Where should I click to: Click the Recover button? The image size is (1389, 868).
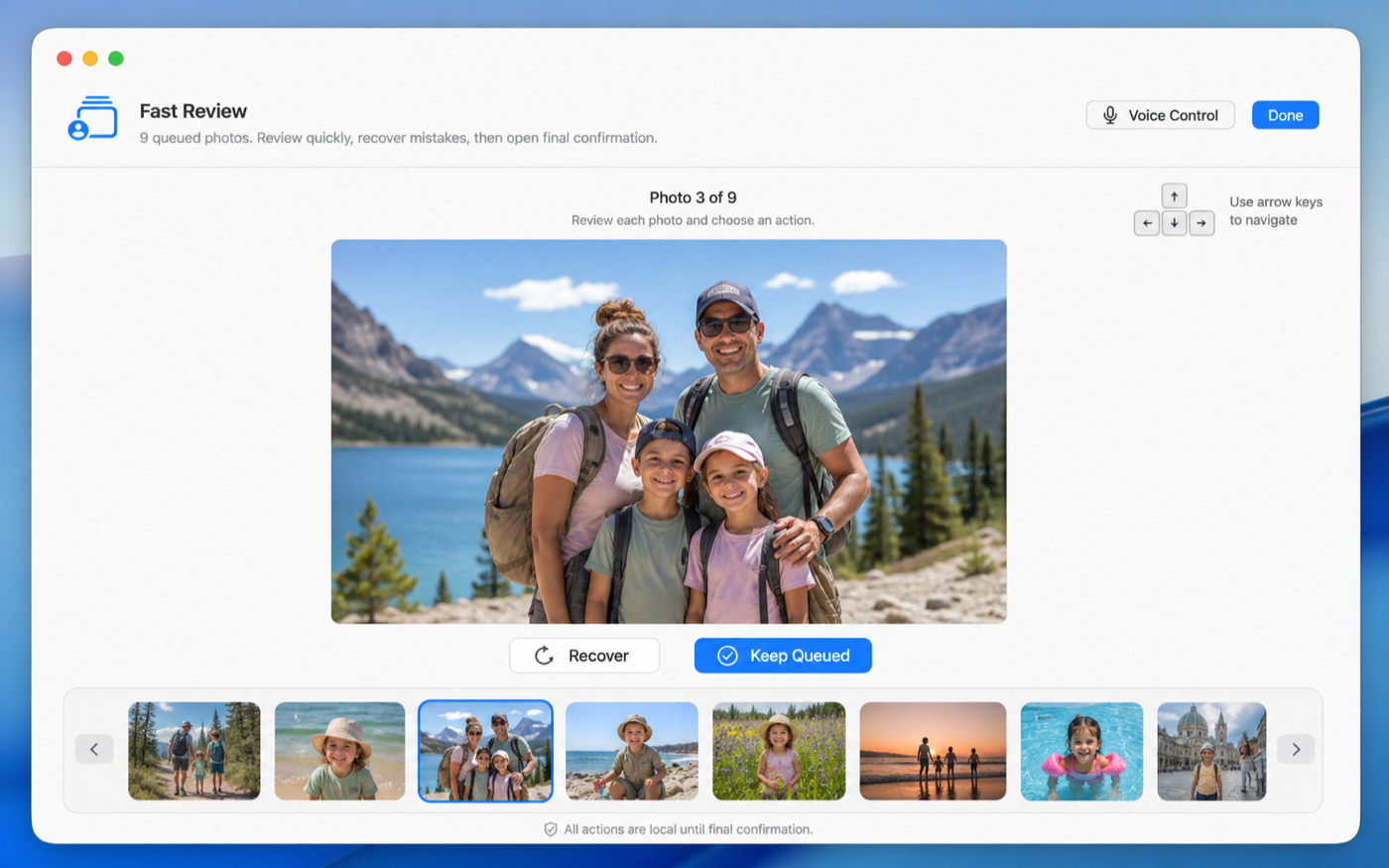tap(584, 656)
